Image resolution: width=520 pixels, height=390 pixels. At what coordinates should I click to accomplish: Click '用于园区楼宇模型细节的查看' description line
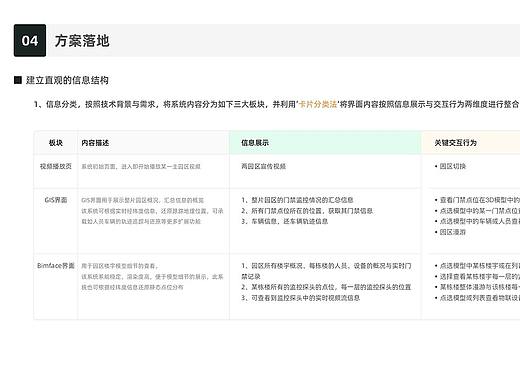(120, 266)
